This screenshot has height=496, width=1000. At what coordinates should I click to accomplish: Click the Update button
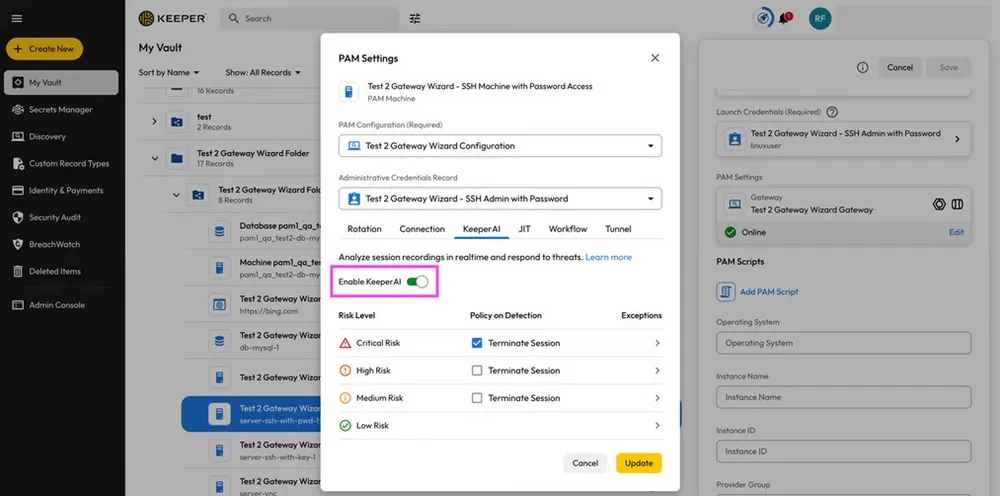click(639, 463)
